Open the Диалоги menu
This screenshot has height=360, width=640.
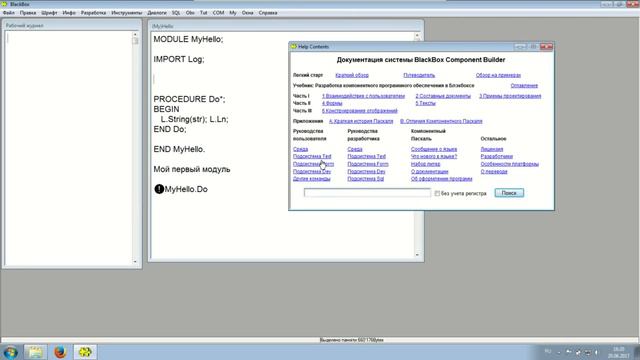click(157, 13)
